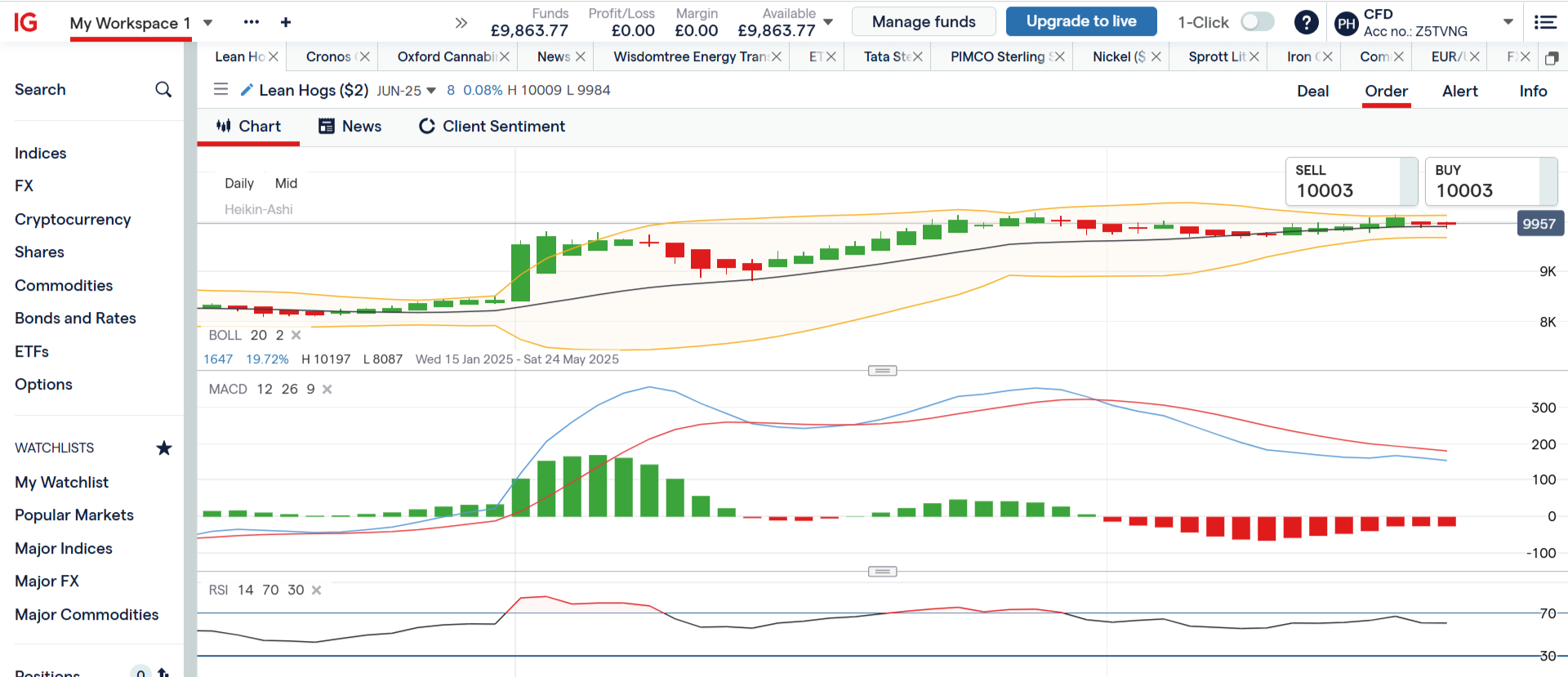Close the Nickel tab
This screenshot has width=1568, height=677.
pyautogui.click(x=1156, y=56)
